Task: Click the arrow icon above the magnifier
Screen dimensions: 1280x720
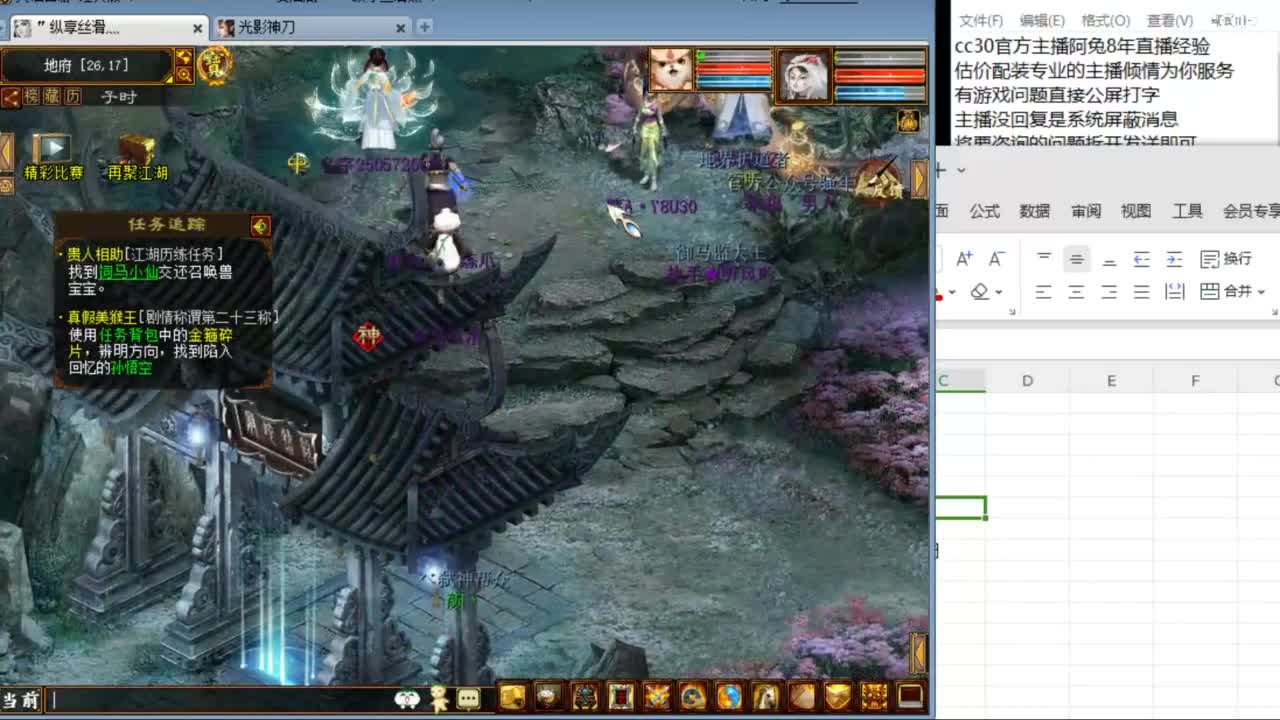Action: click(x=184, y=57)
